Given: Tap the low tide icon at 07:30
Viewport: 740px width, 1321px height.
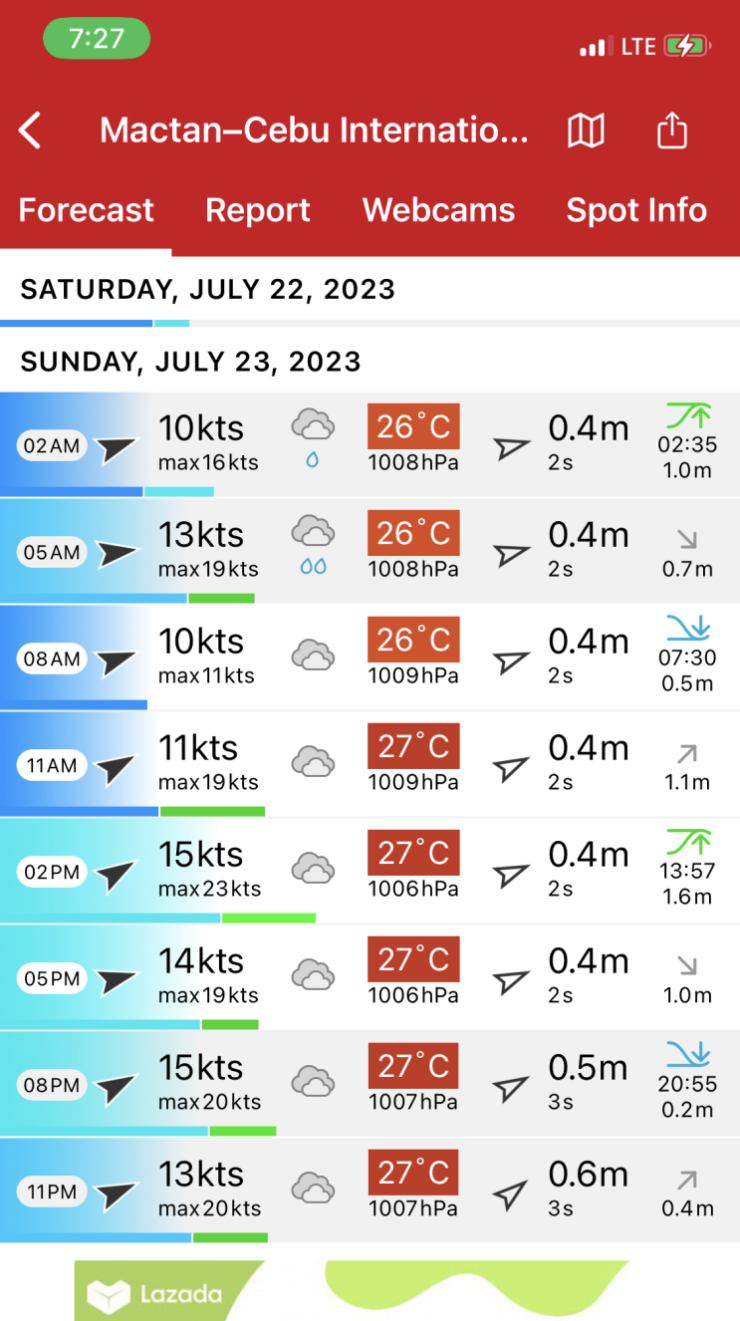Looking at the screenshot, I should [688, 629].
